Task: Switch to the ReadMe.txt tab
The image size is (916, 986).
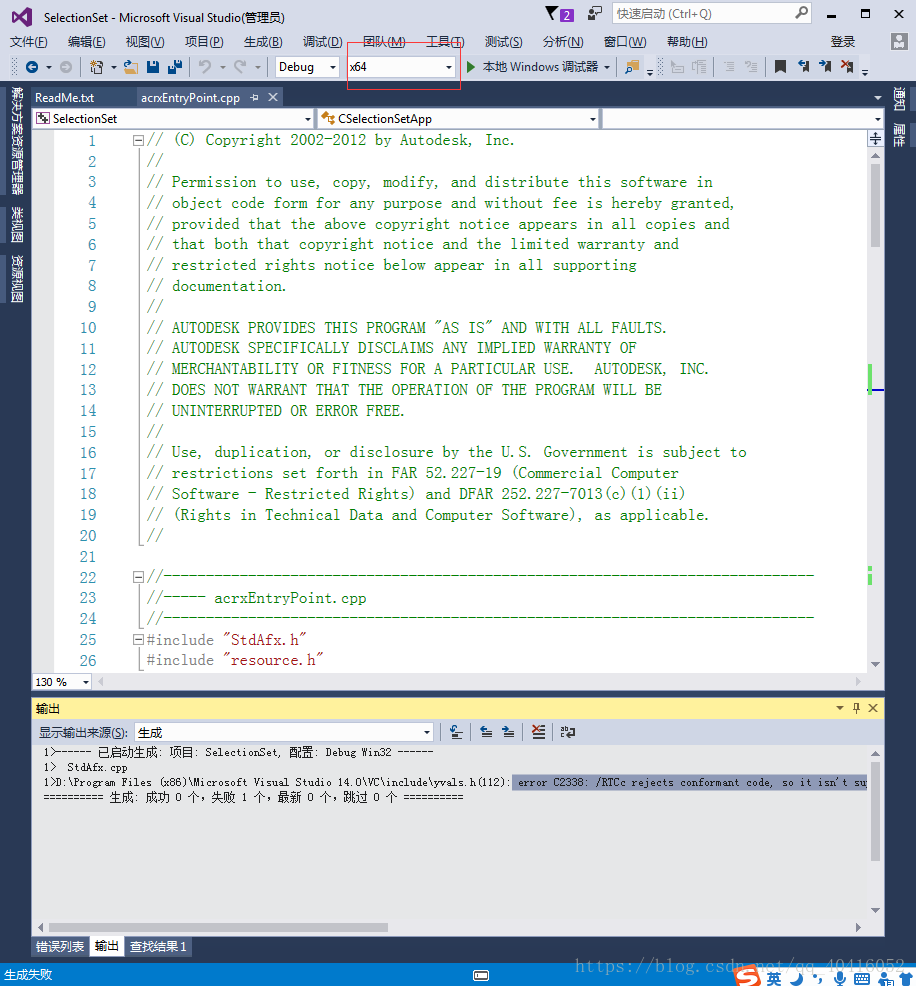Action: (65, 97)
